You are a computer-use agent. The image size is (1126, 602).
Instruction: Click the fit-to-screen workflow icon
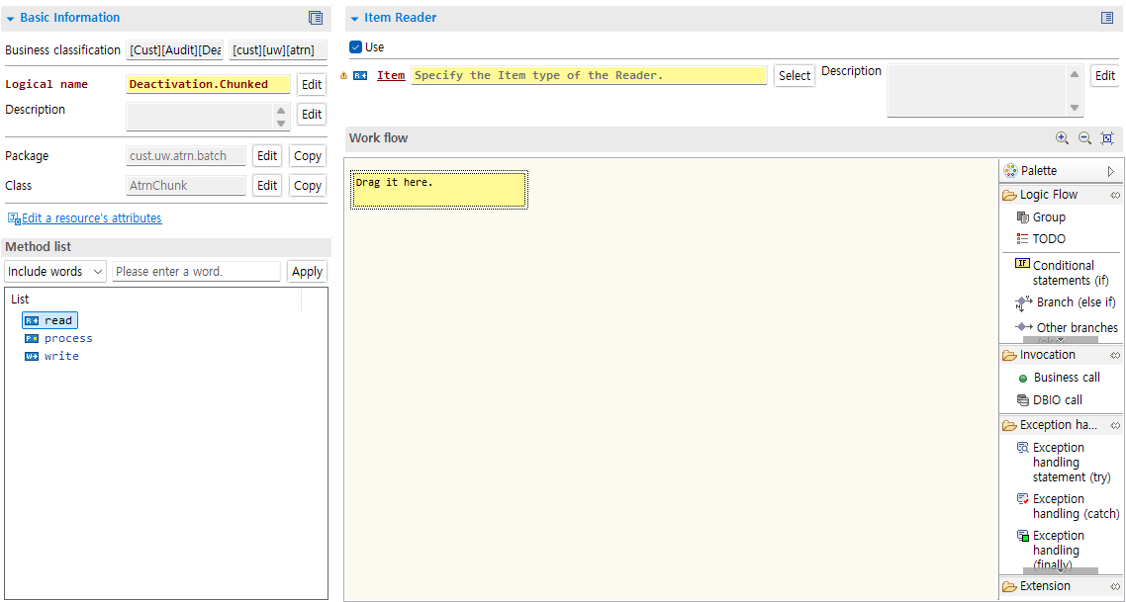[x=1107, y=138]
